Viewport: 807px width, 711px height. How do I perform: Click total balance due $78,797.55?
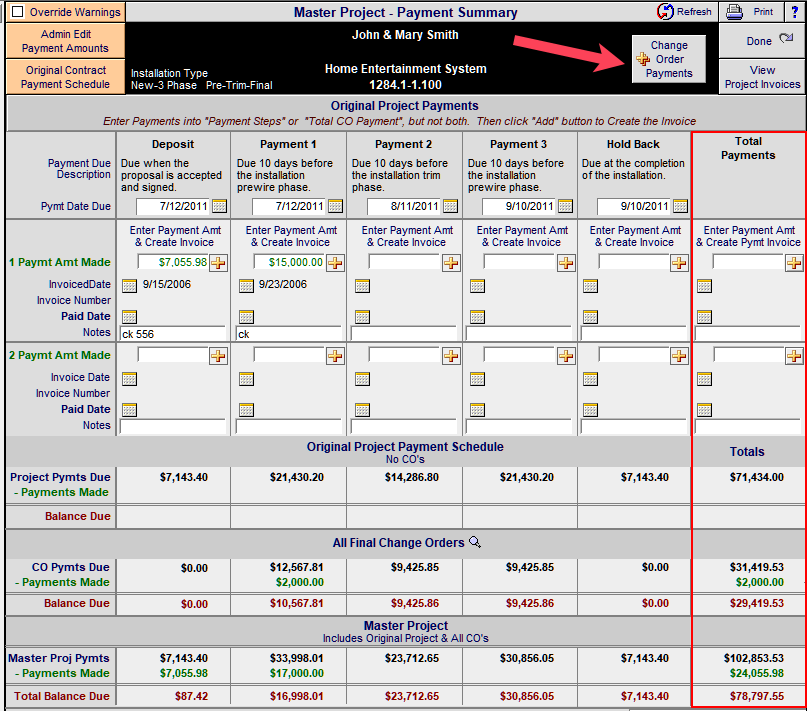point(757,696)
